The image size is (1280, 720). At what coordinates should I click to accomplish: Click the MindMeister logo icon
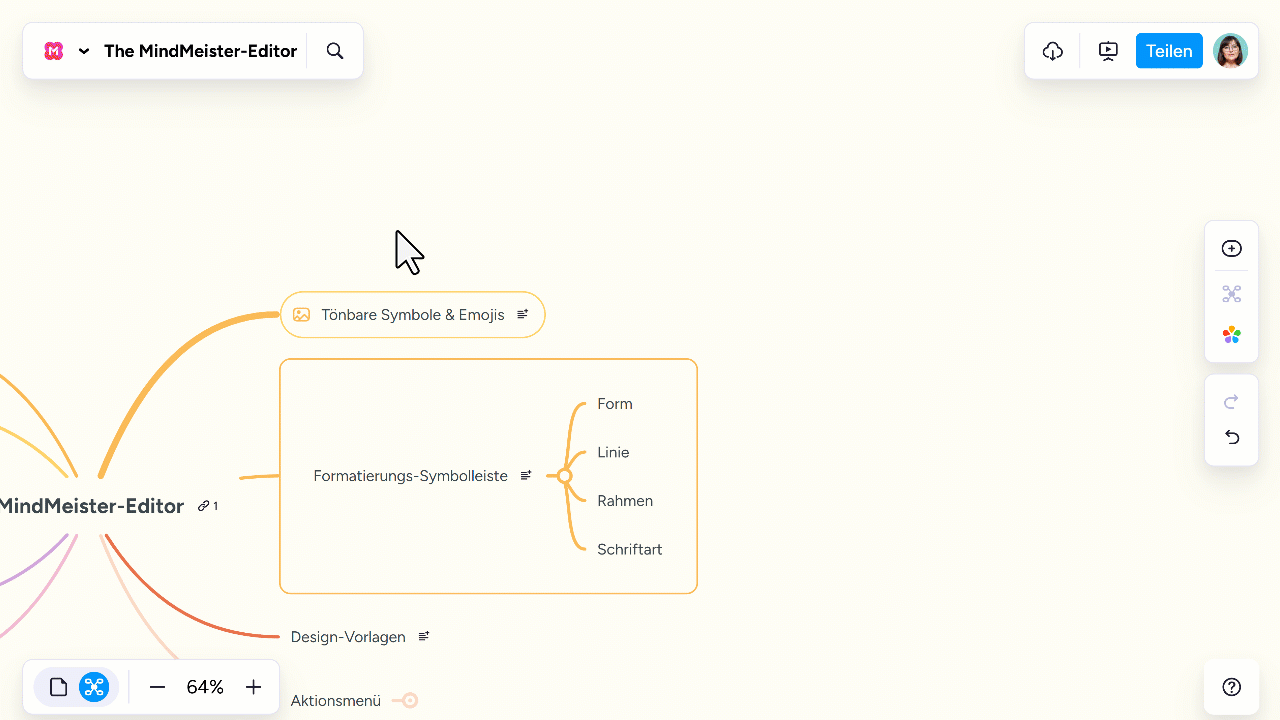(x=54, y=51)
